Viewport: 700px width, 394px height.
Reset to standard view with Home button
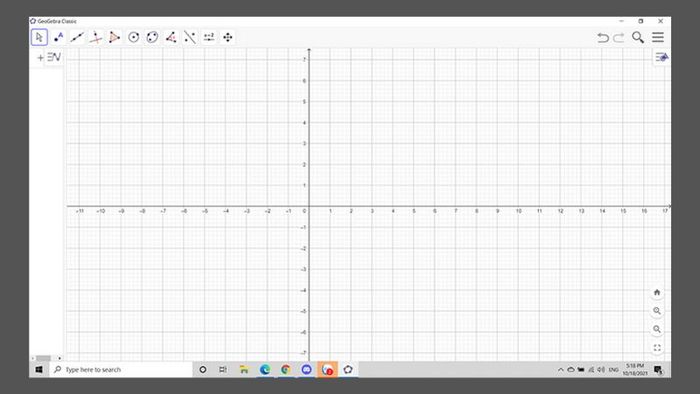(x=657, y=293)
